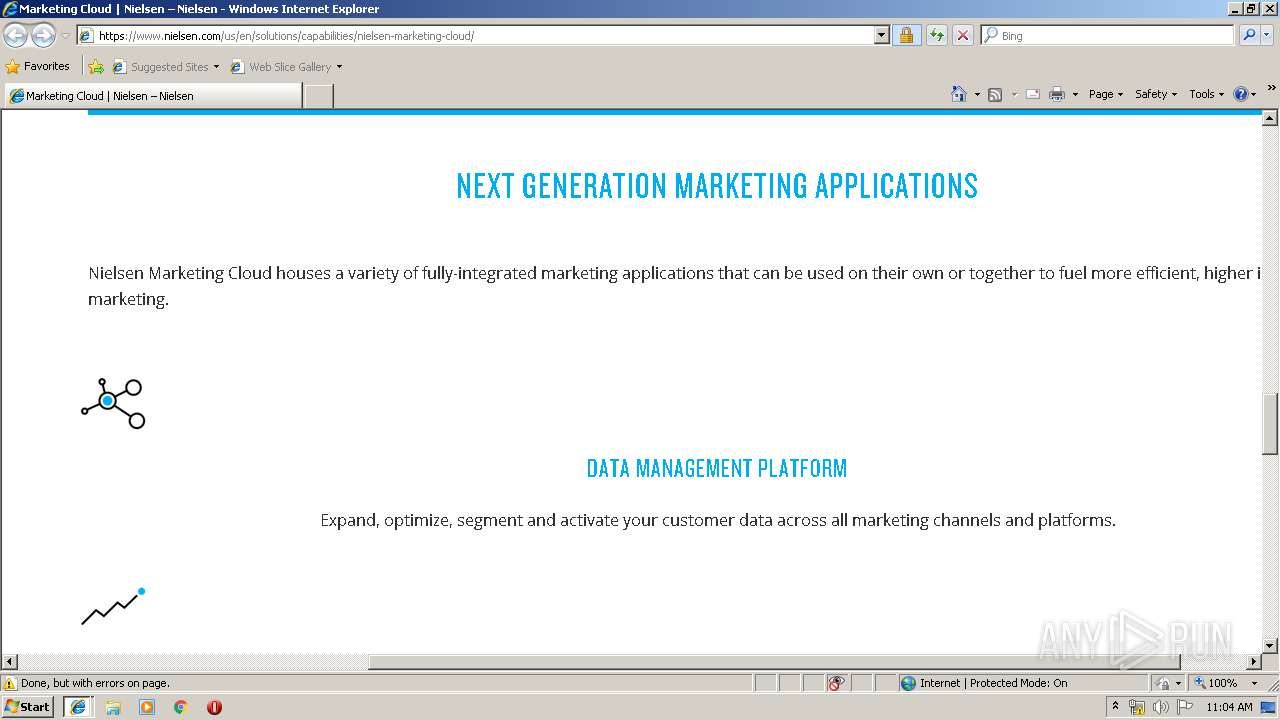The width and height of the screenshot is (1280, 720).
Task: Click the vertical scrollbar up arrow
Action: (x=1270, y=118)
